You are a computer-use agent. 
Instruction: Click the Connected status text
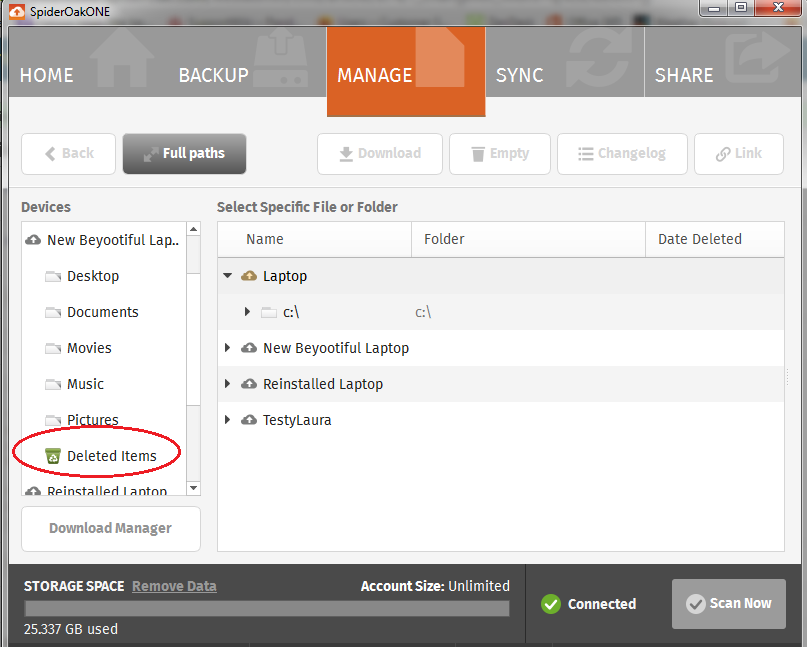tap(602, 604)
